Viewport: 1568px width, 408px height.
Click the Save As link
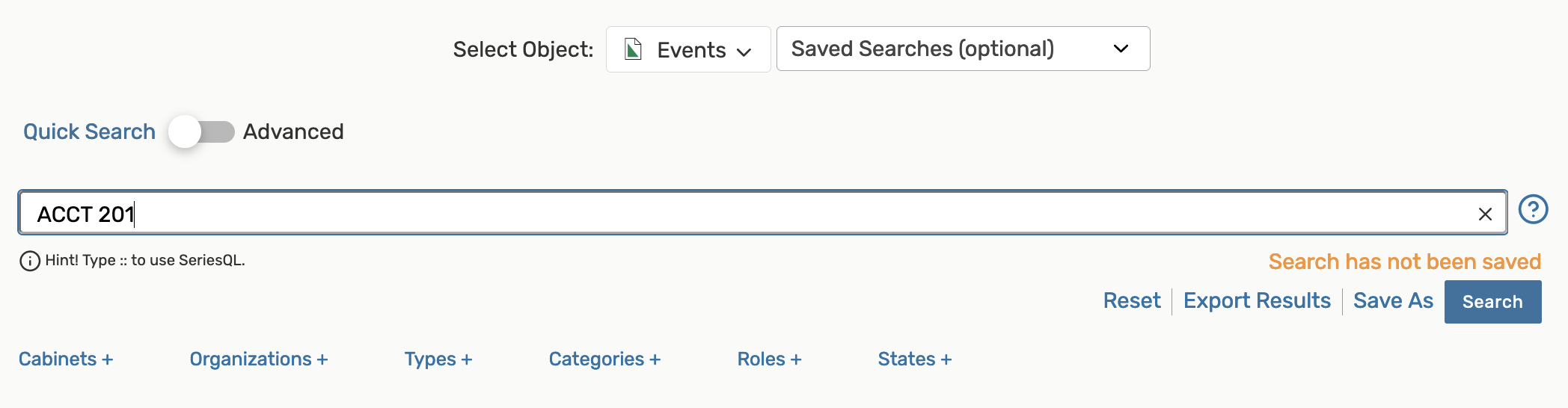coord(1393,300)
